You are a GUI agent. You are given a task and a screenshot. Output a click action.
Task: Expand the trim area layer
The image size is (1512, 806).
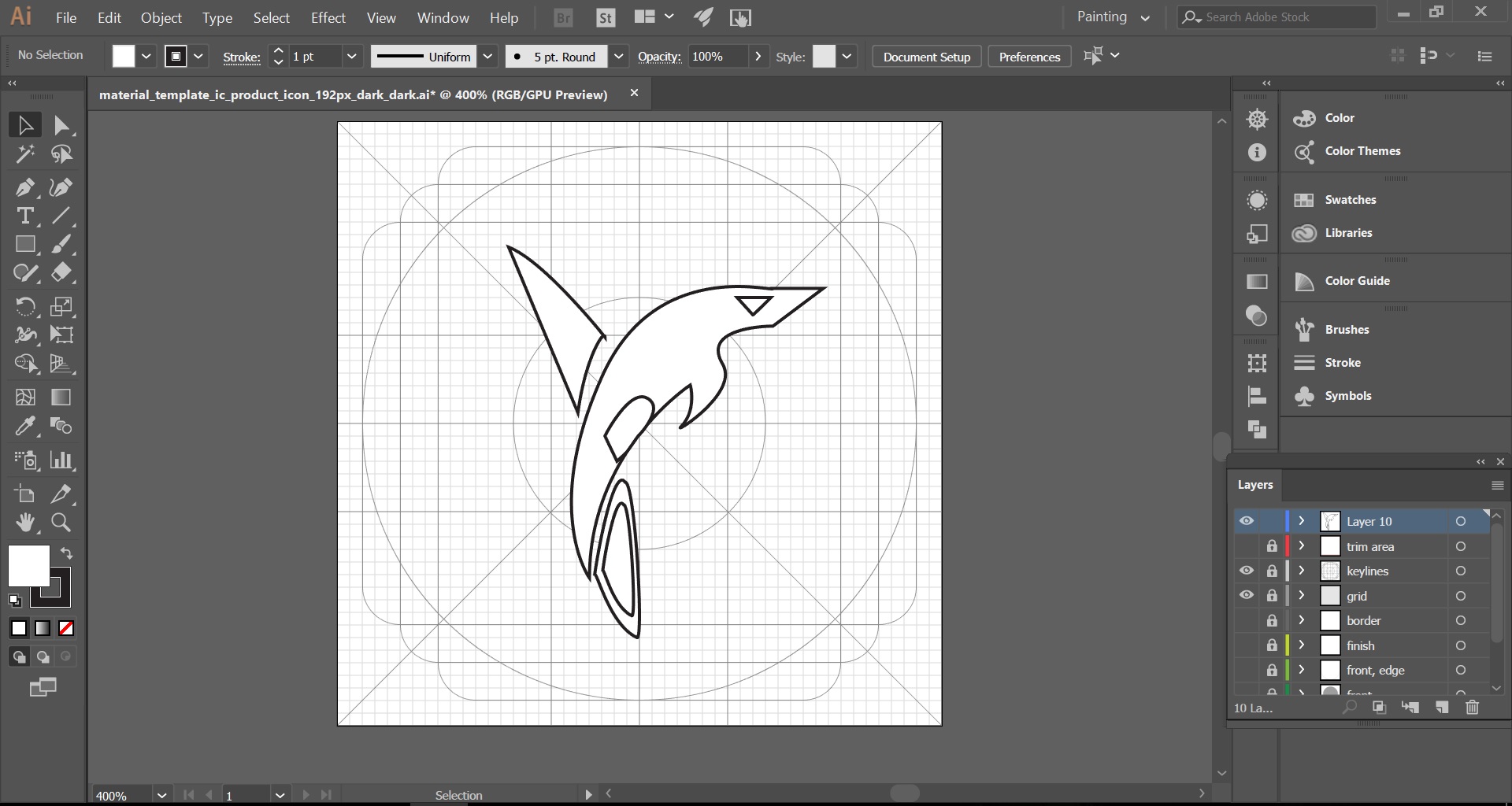tap(1302, 546)
